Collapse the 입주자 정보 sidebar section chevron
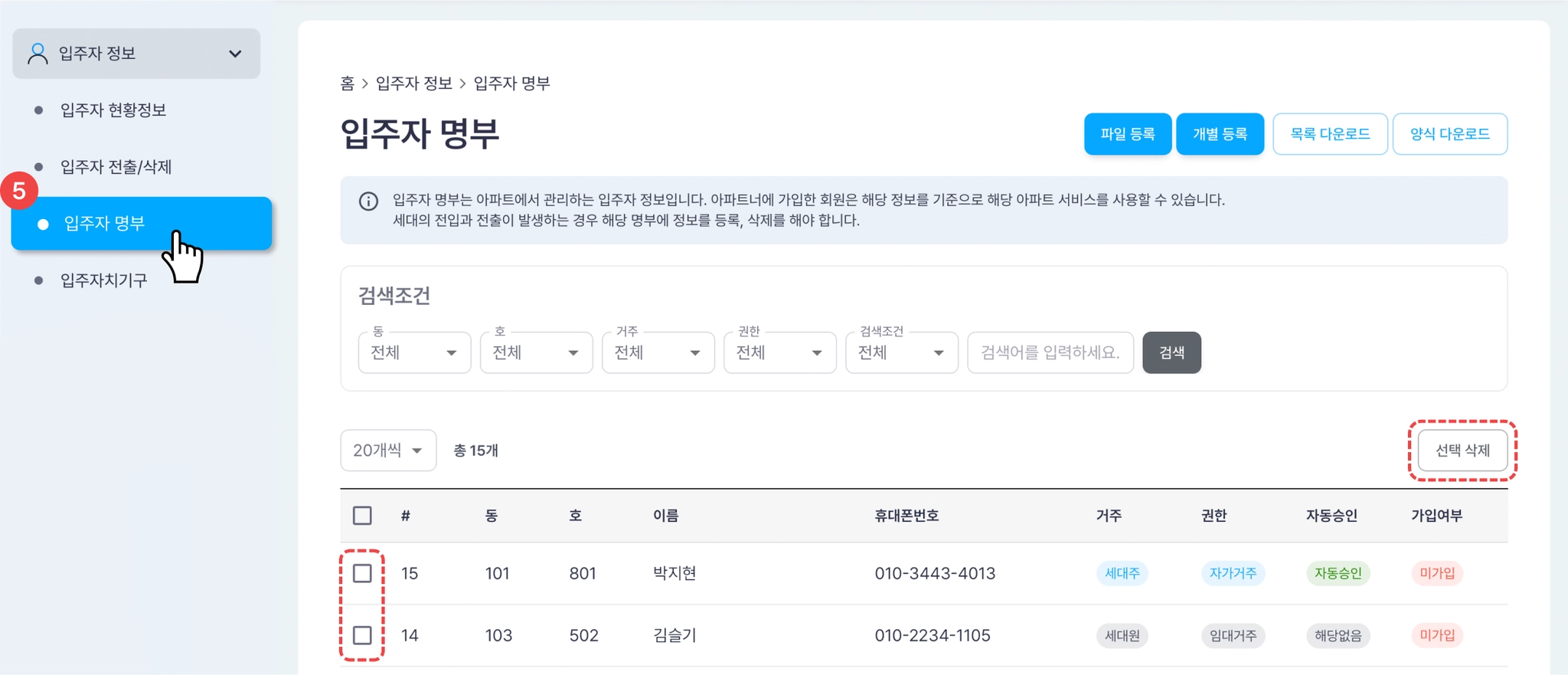1568x675 pixels. click(235, 54)
